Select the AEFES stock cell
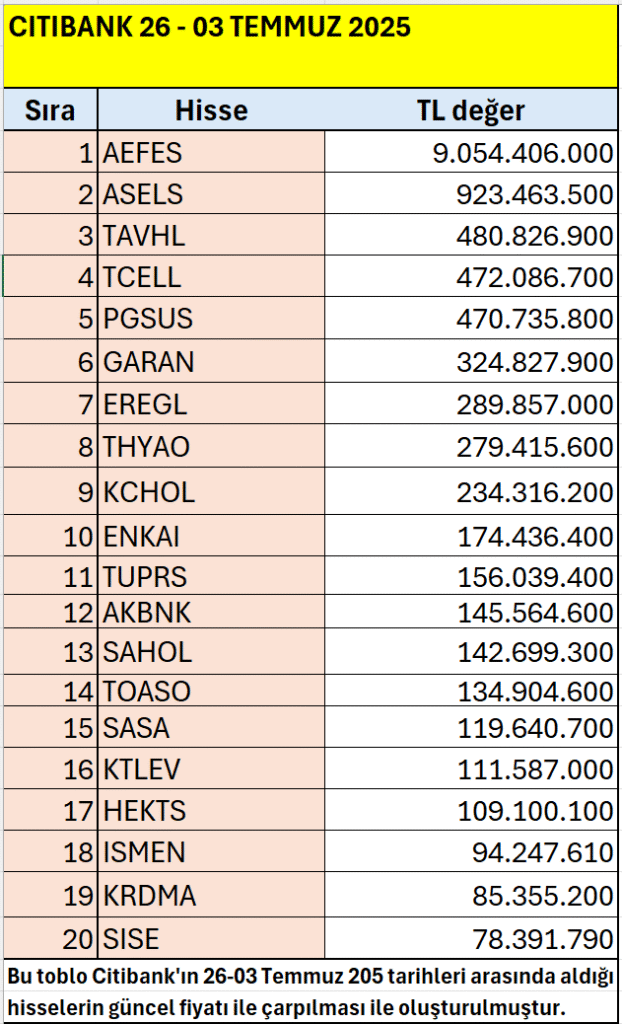Viewport: 622px width, 1024px height. pyautogui.click(x=211, y=152)
